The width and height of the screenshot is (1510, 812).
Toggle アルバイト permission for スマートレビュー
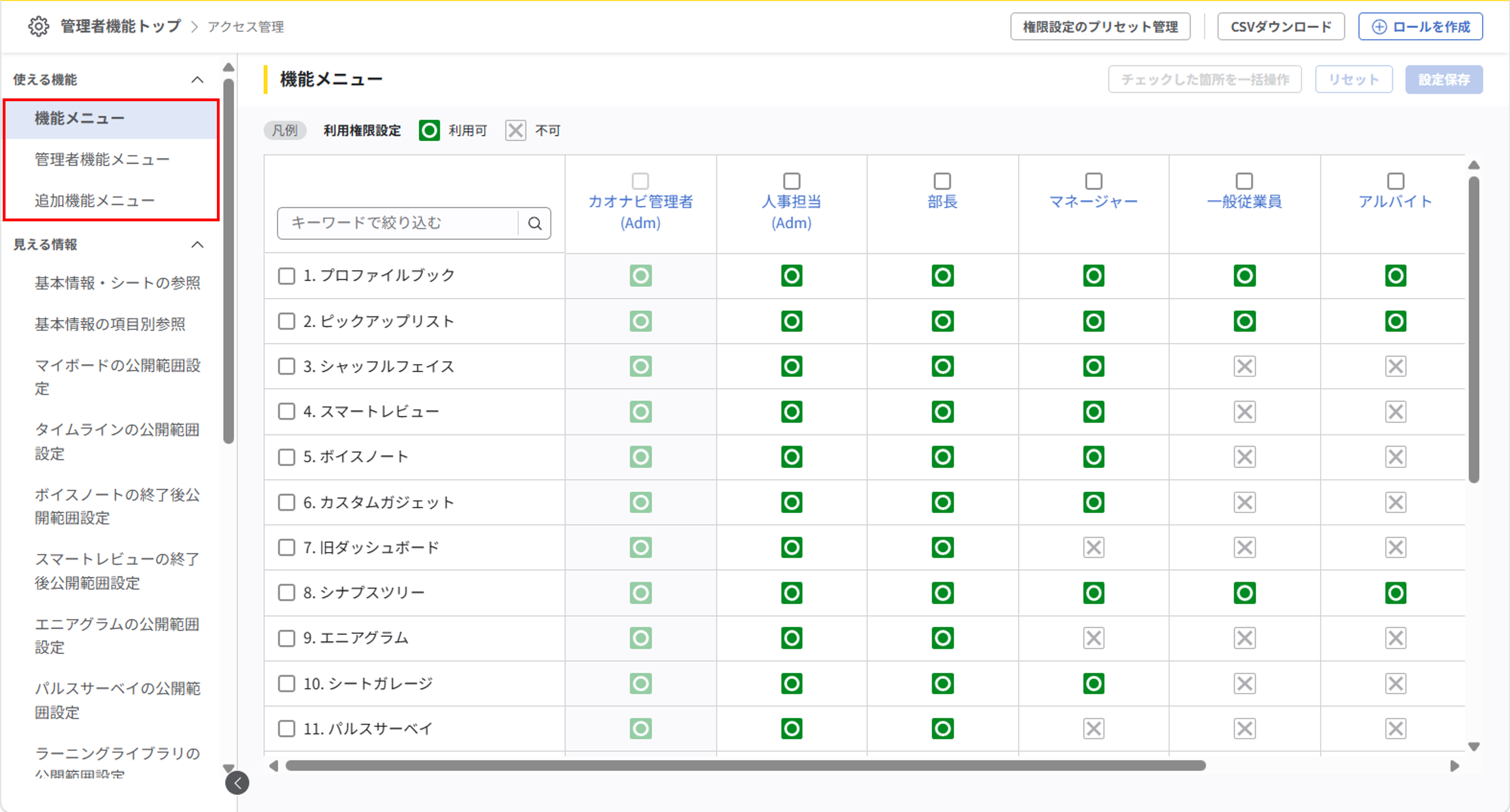point(1396,411)
